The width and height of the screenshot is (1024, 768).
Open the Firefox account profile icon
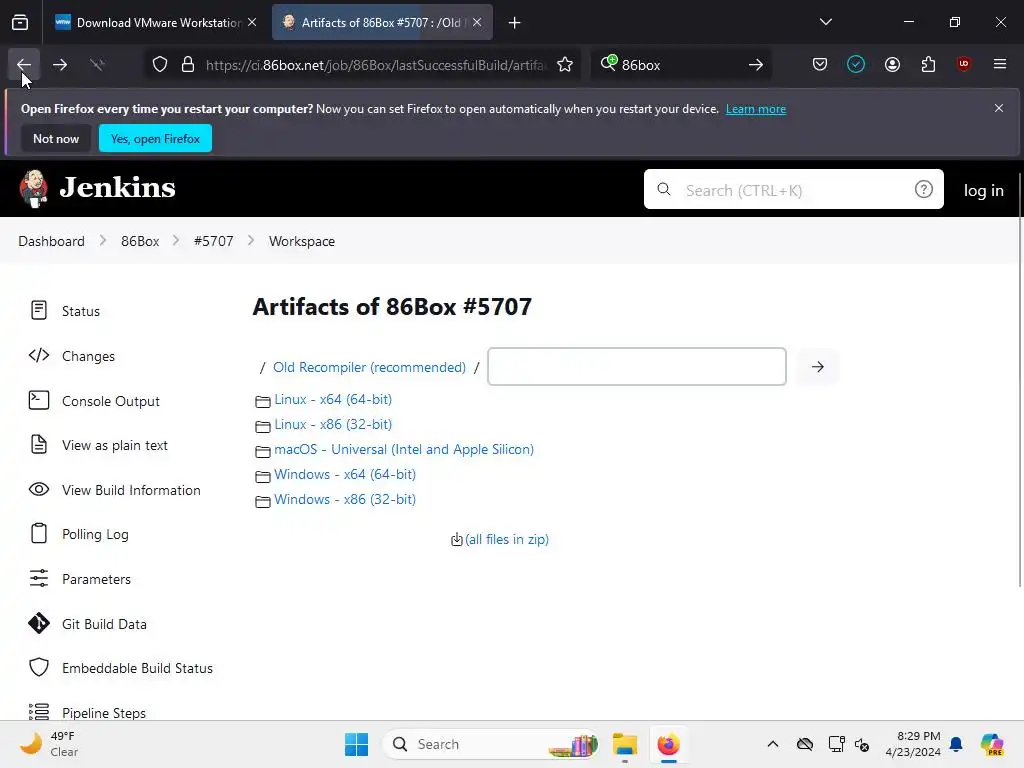pos(892,64)
